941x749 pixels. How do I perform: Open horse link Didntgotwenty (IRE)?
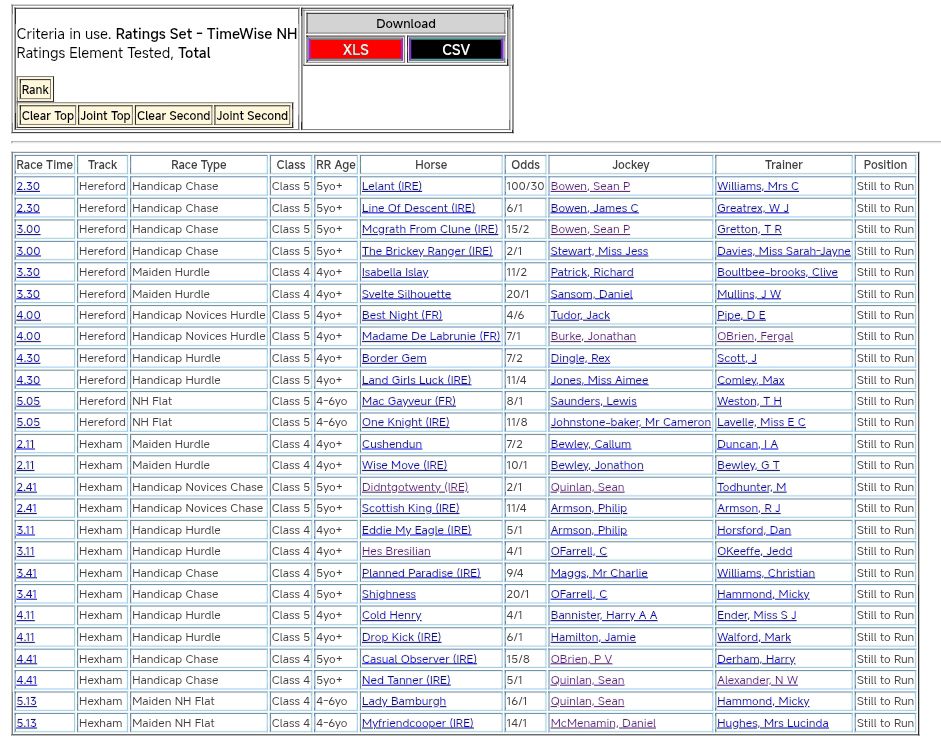[414, 487]
